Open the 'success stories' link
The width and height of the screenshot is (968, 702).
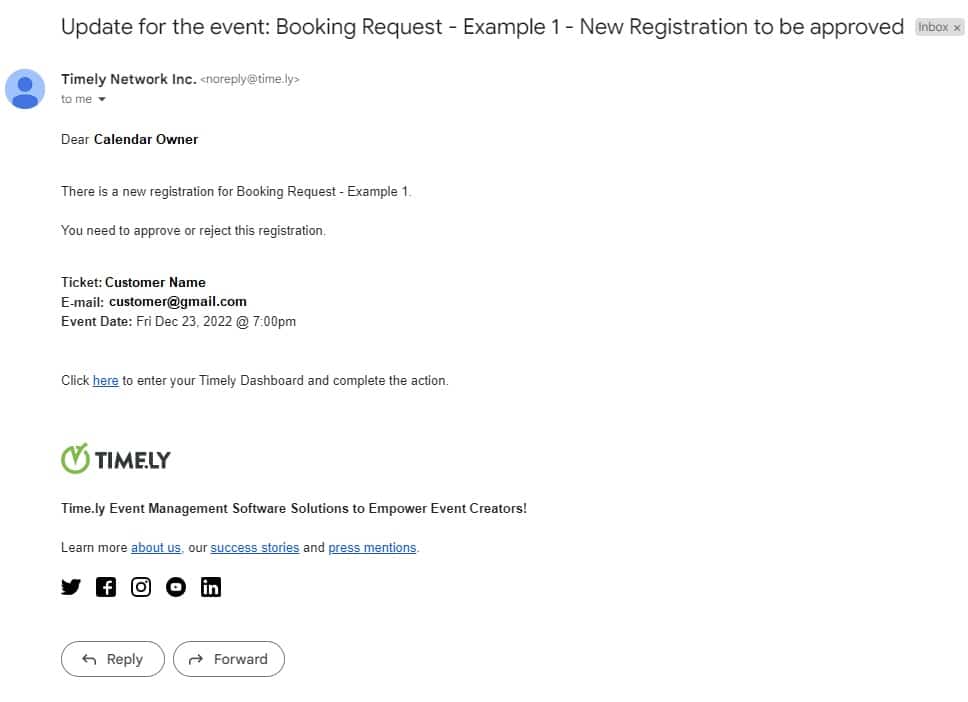[x=255, y=548]
